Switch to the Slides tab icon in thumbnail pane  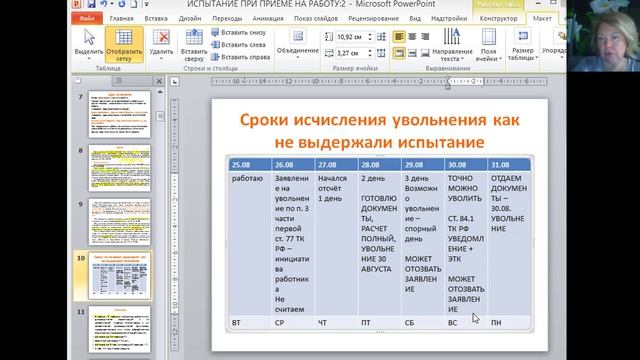[x=78, y=81]
